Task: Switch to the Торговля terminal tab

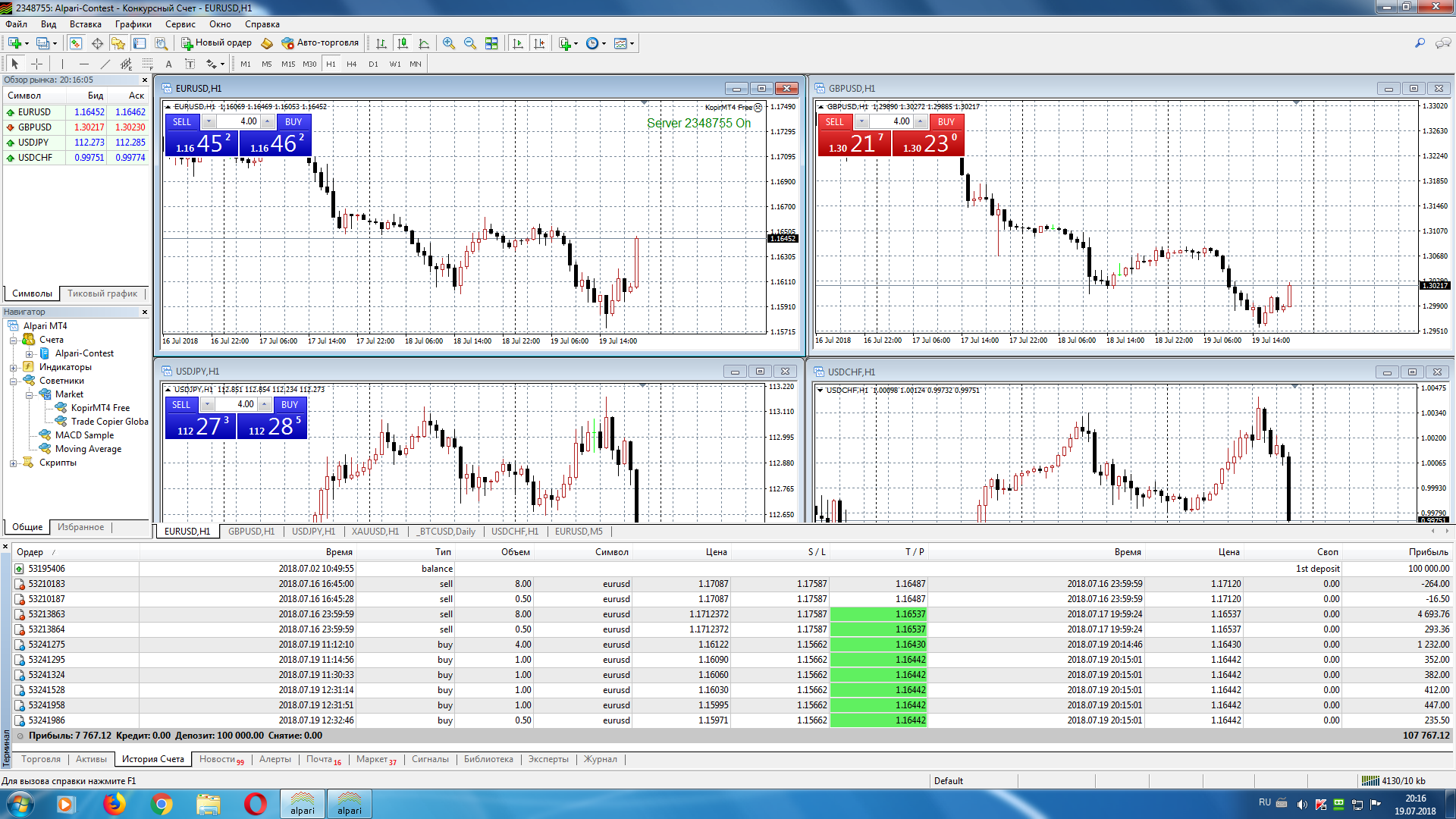Action: pos(40,759)
